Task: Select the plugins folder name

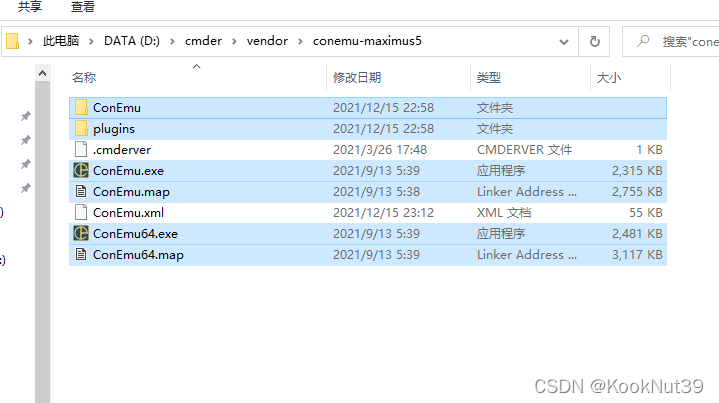Action: tap(114, 129)
